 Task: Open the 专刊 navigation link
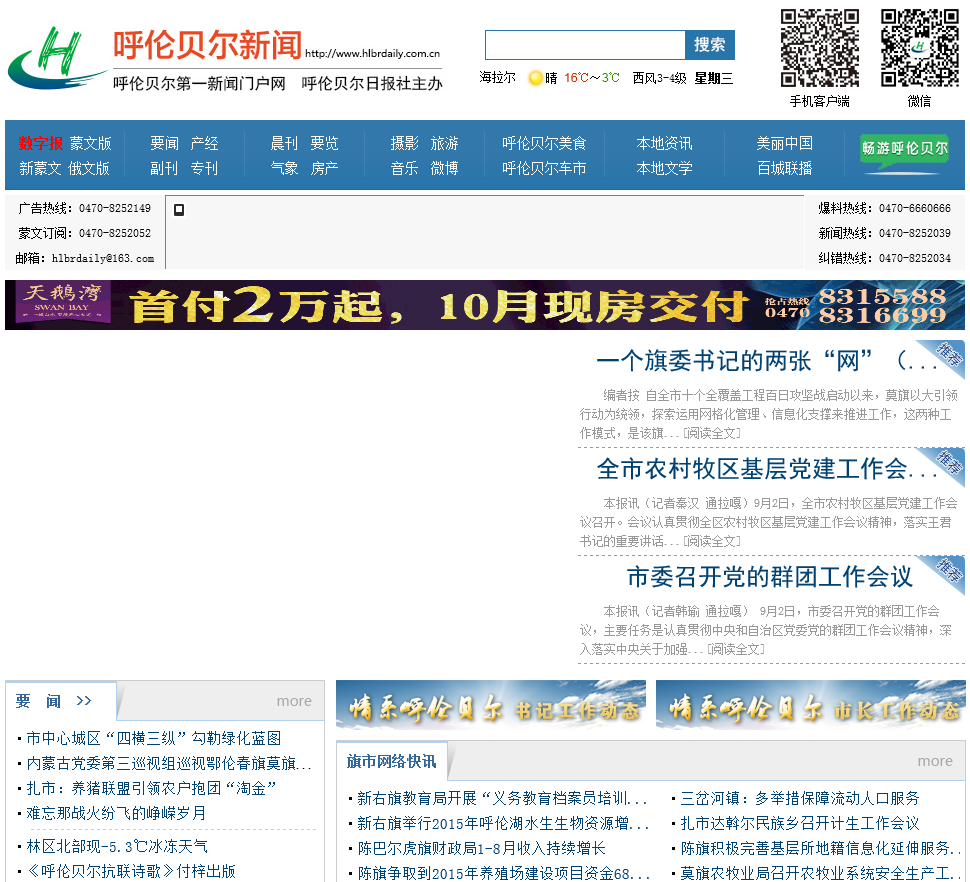click(204, 168)
